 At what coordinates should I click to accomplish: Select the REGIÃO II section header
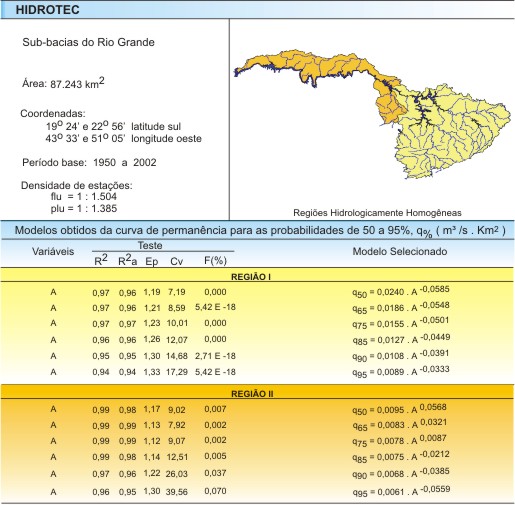click(252, 394)
